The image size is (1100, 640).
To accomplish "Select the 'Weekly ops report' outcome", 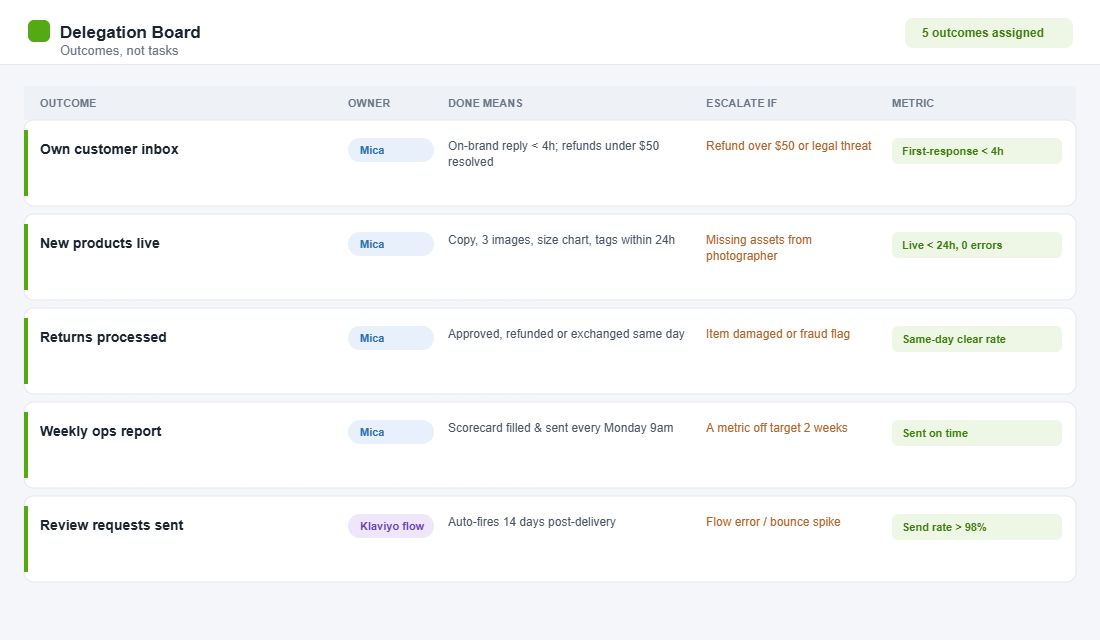I will tap(100, 432).
